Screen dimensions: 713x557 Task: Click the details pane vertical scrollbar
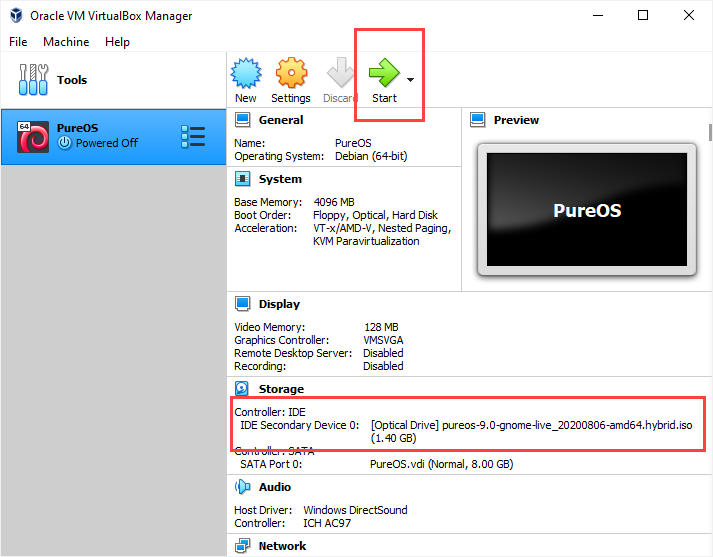[x=710, y=132]
